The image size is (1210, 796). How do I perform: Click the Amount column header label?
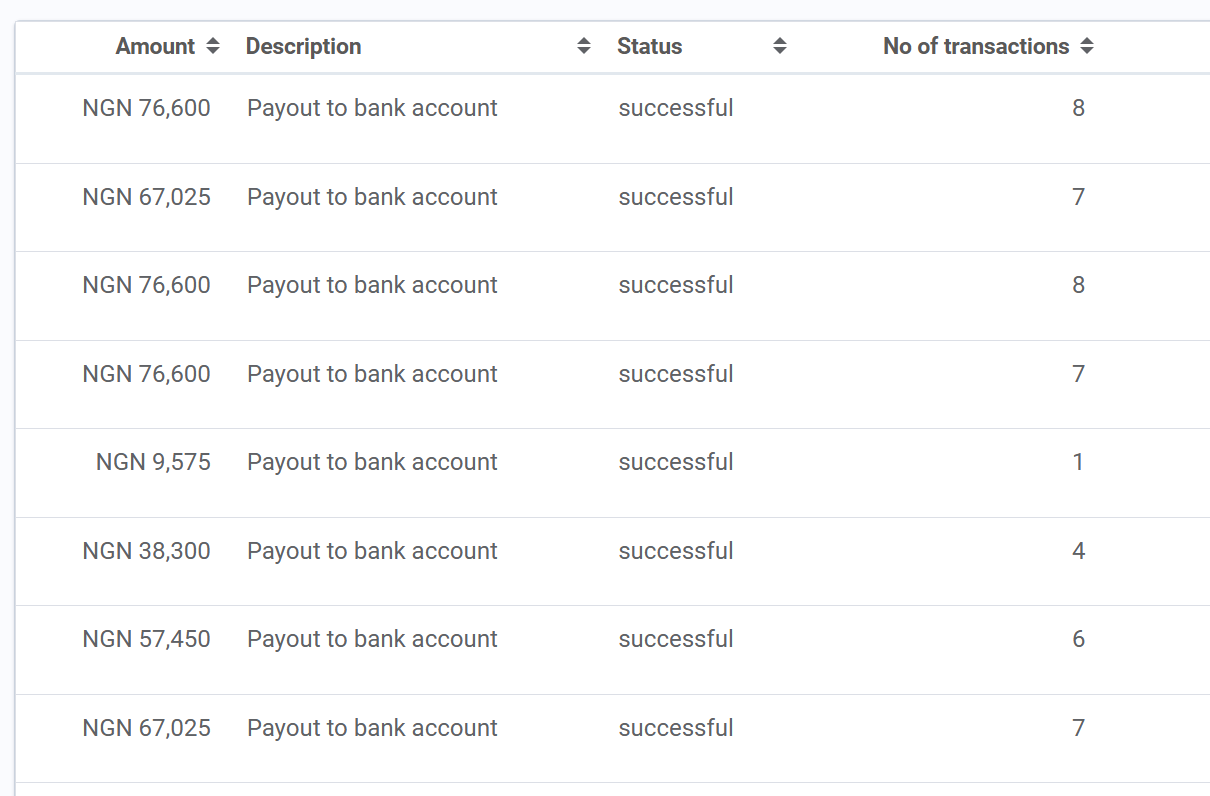tap(155, 46)
